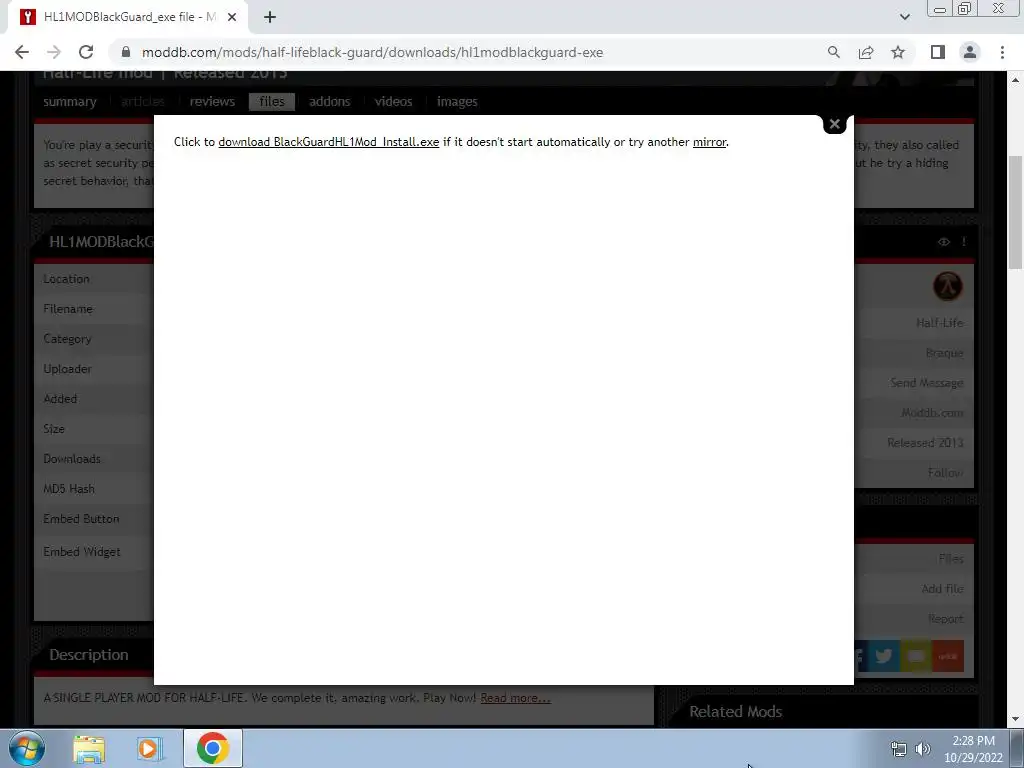Open a new browser tab
The image size is (1024, 768).
tap(270, 17)
